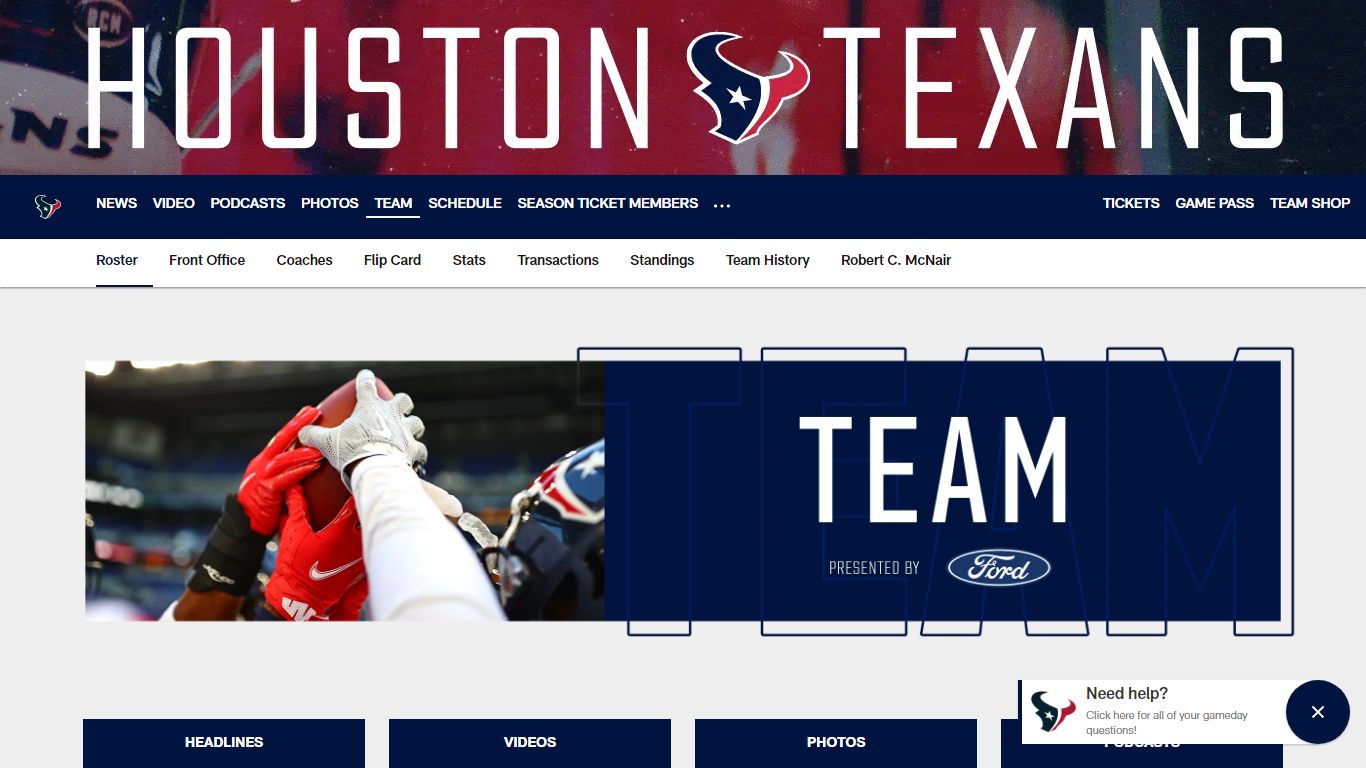1366x768 pixels.
Task: Click the football catch banner photo
Action: point(345,491)
